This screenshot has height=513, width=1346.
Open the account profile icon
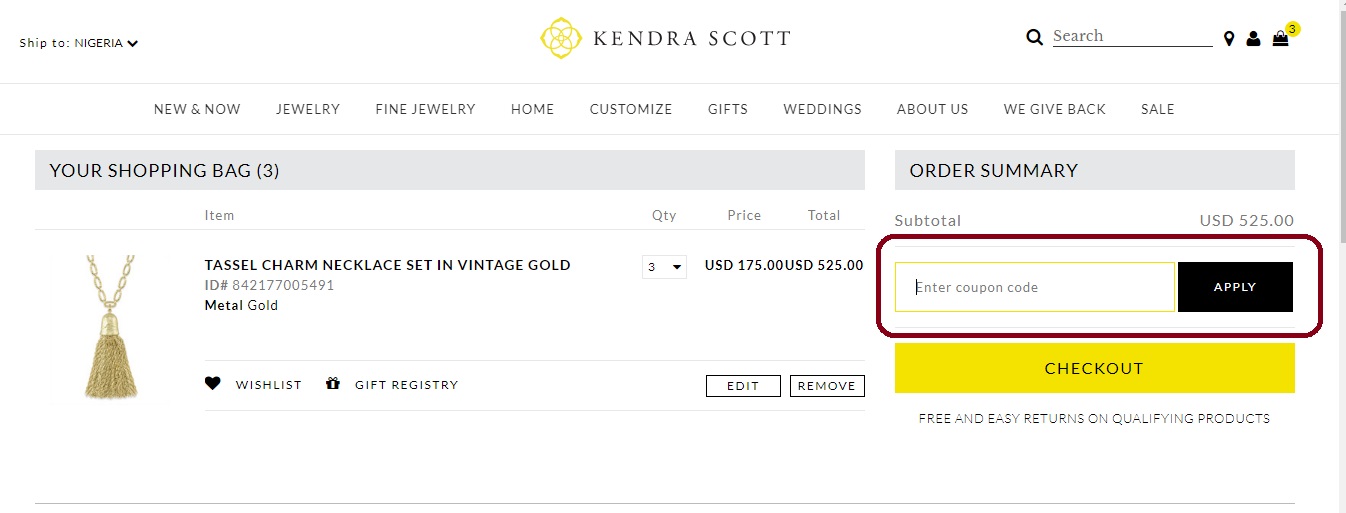click(x=1253, y=39)
